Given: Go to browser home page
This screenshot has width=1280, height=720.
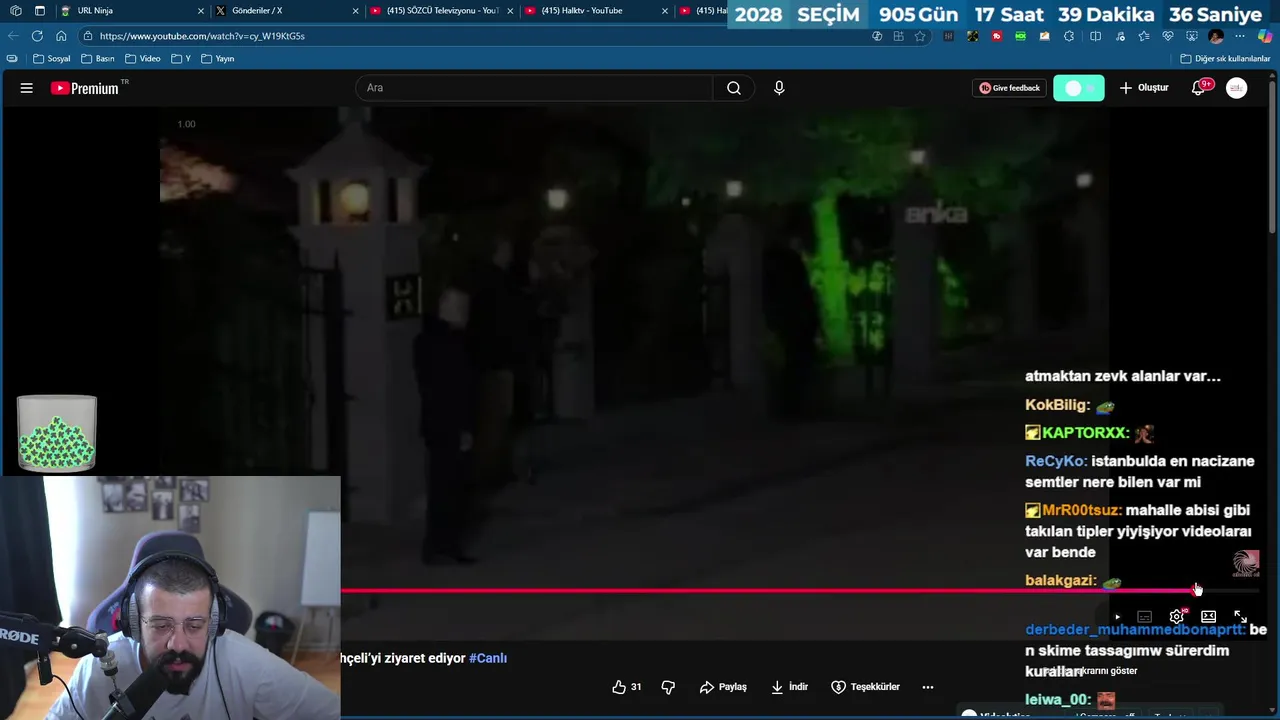Looking at the screenshot, I should [61, 36].
